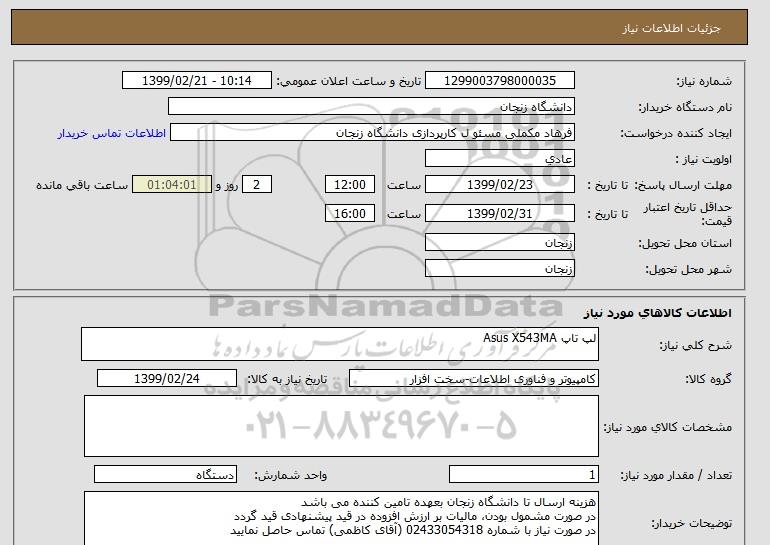Click the price validity date 1399/02/31
The width and height of the screenshot is (770, 545).
499,214
